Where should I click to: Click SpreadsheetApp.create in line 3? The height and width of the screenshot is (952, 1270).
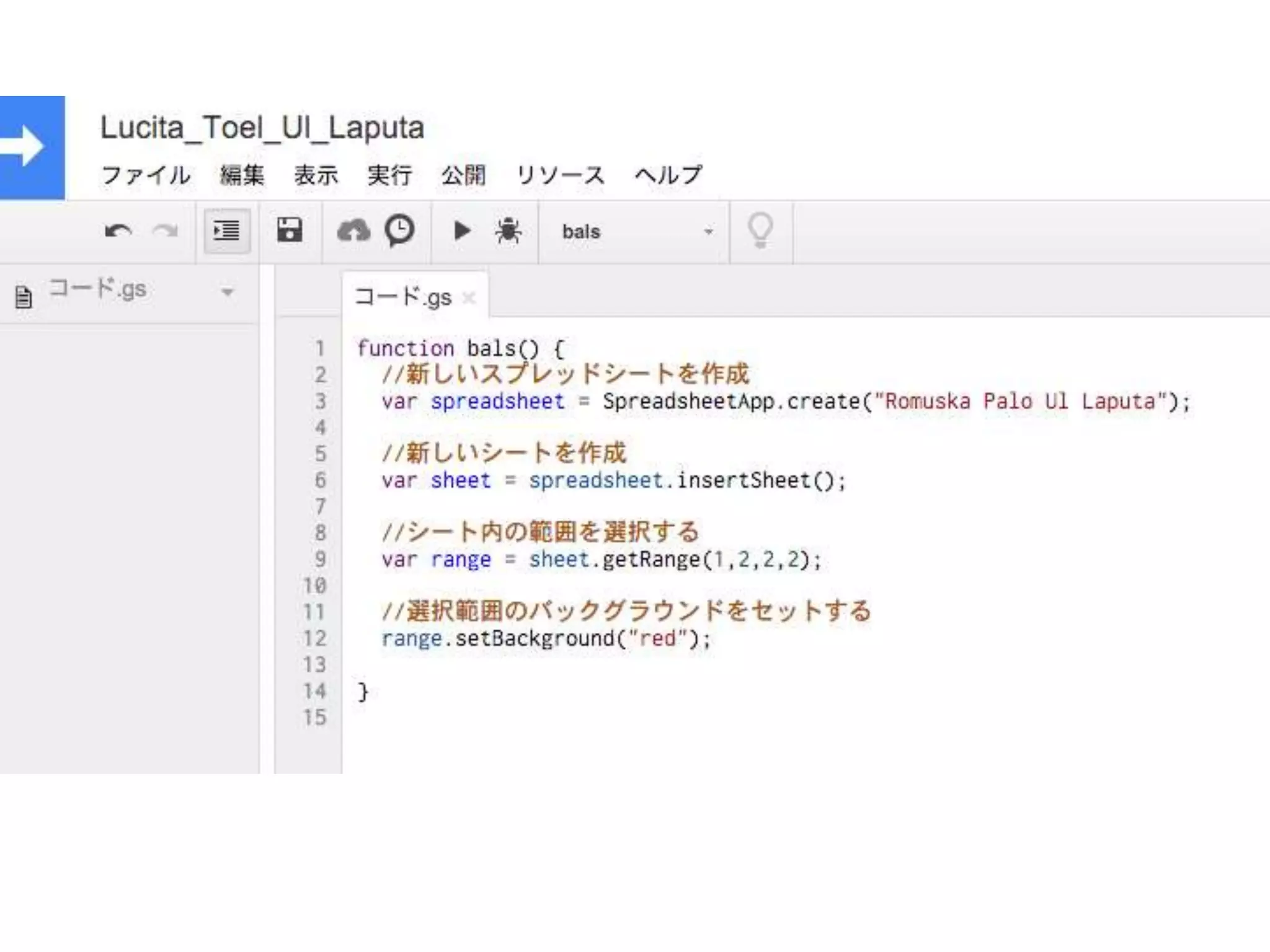[731, 401]
